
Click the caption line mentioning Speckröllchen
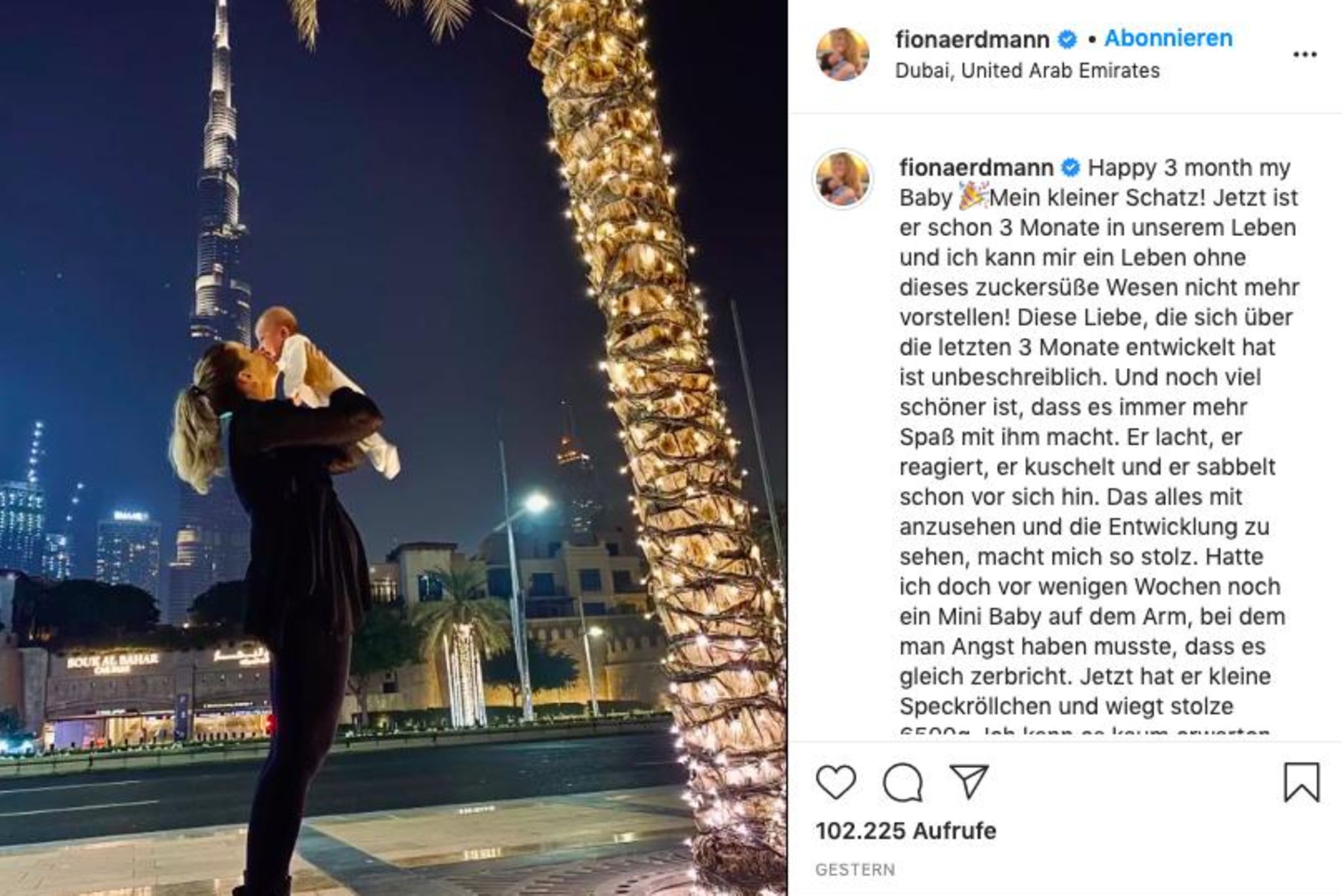(x=1066, y=706)
